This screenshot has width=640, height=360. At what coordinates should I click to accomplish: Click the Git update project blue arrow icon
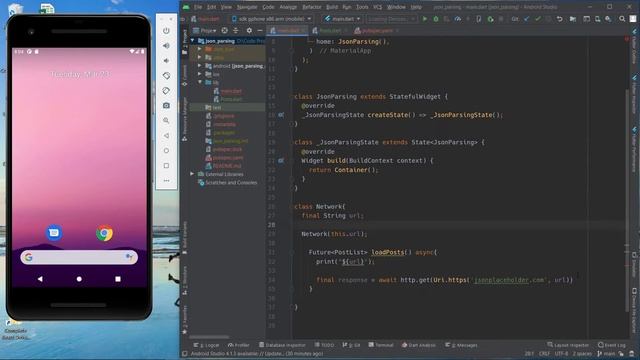click(527, 19)
